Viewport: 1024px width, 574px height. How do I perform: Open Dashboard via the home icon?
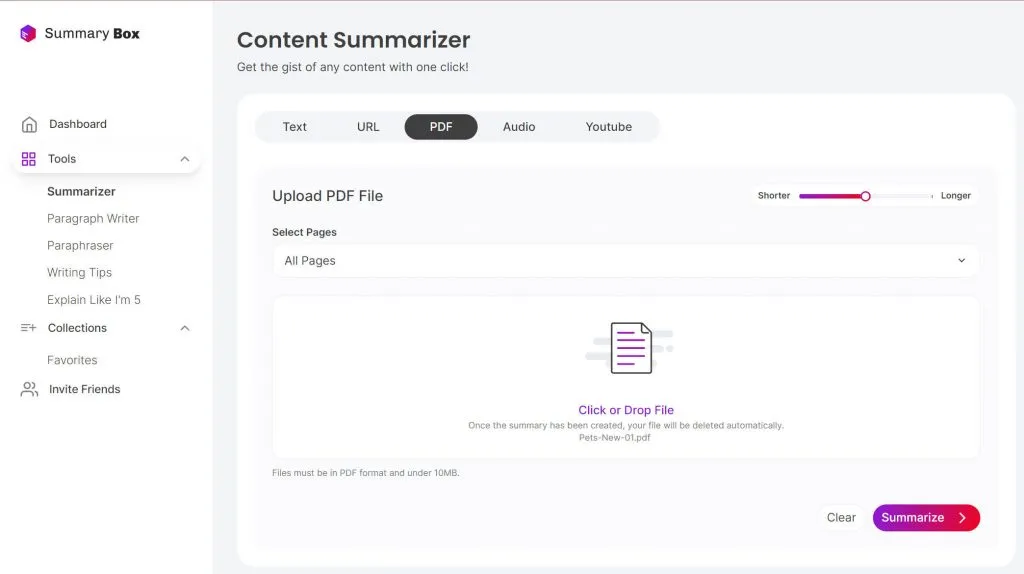click(29, 125)
